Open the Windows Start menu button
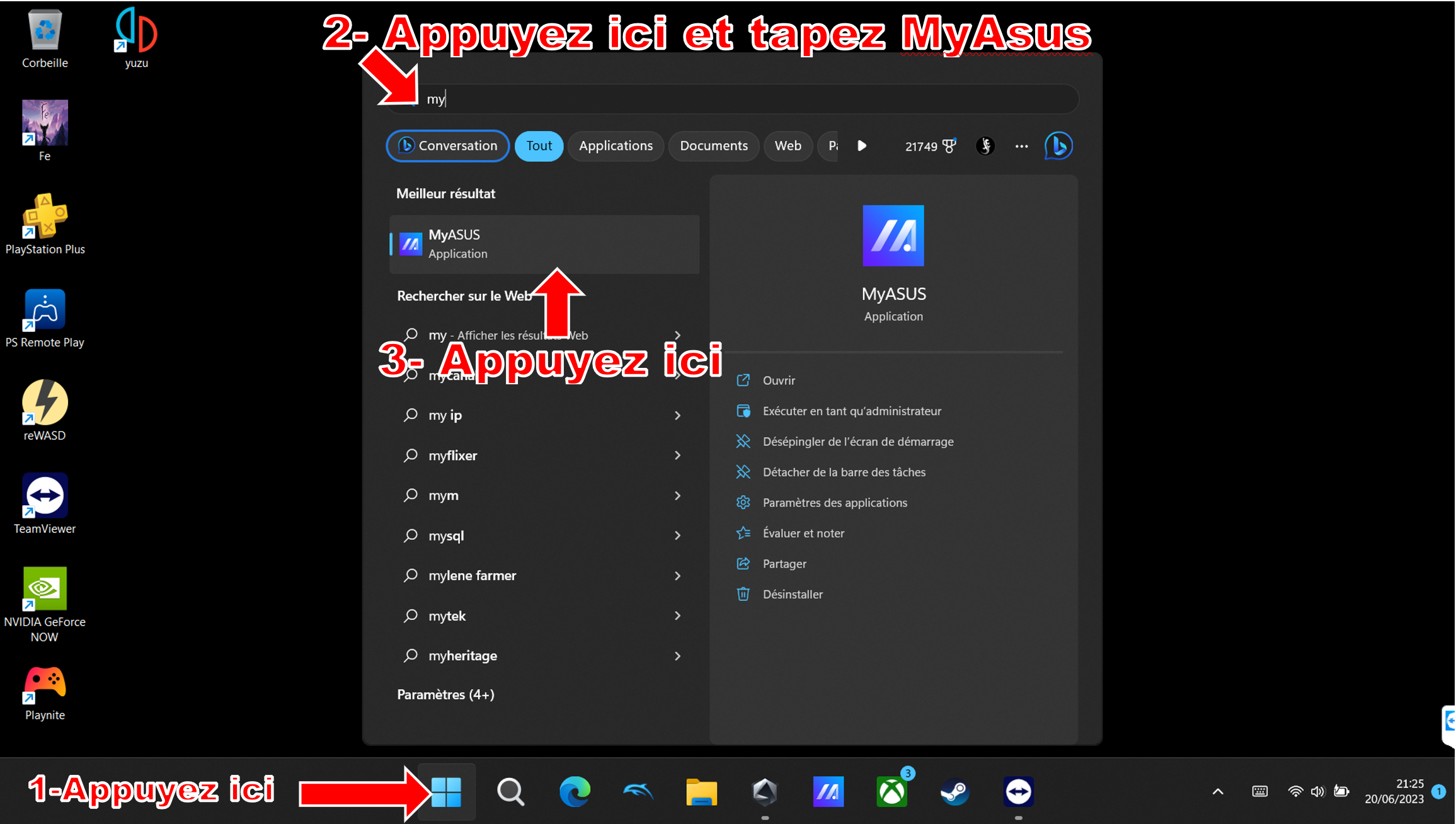 tap(447, 791)
